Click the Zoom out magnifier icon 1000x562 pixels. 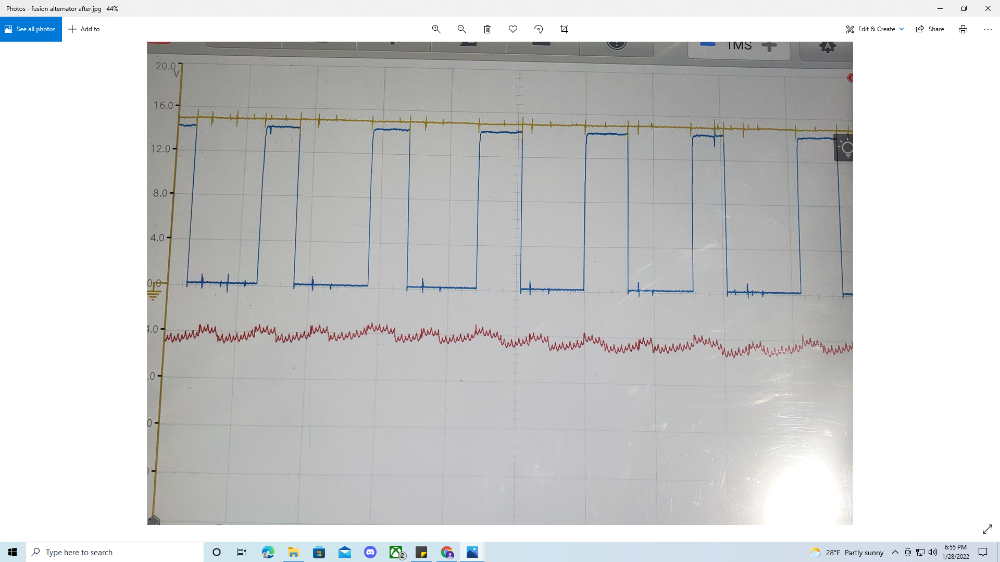pos(462,29)
